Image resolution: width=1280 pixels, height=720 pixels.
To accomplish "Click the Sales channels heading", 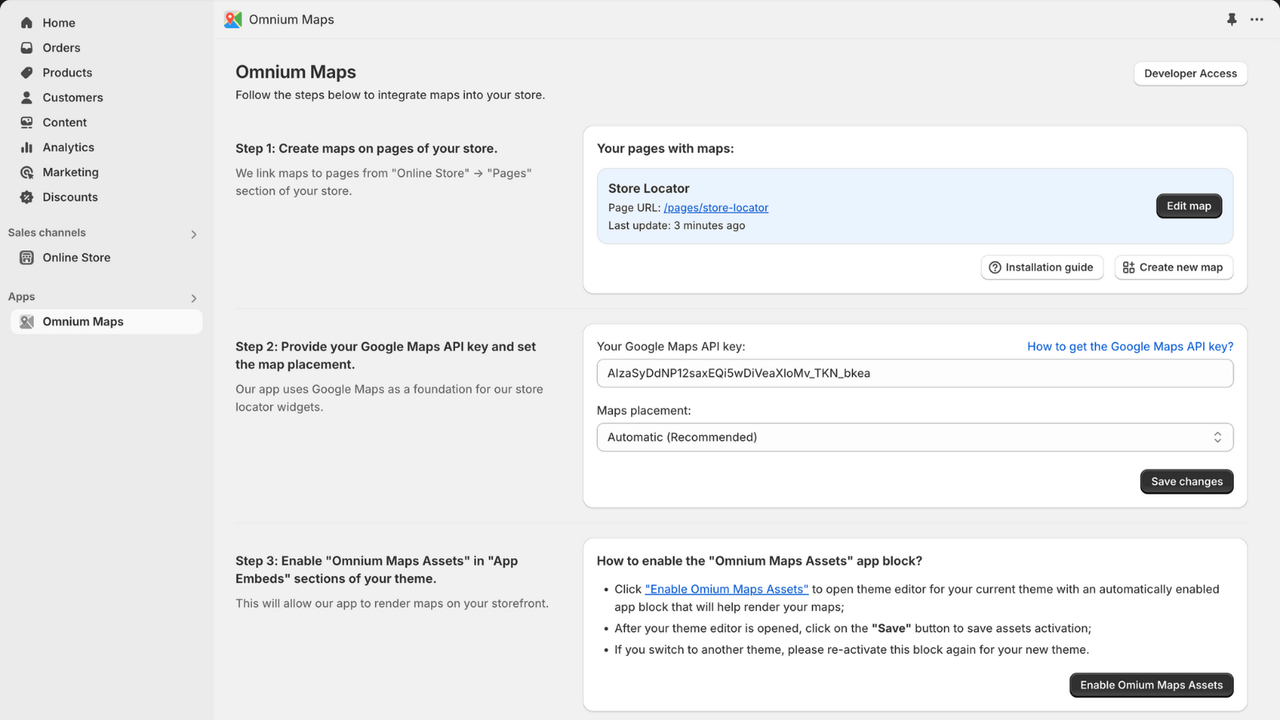I will point(47,233).
